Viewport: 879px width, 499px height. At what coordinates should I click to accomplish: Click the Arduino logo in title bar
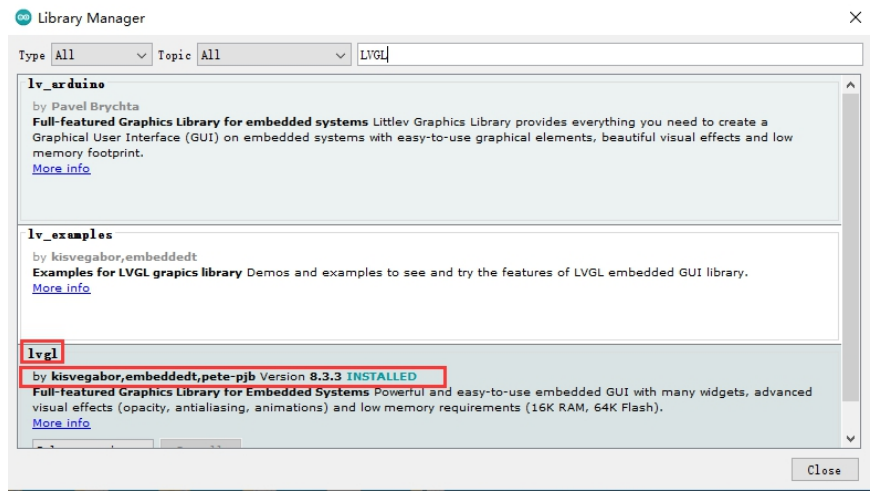coord(23,18)
